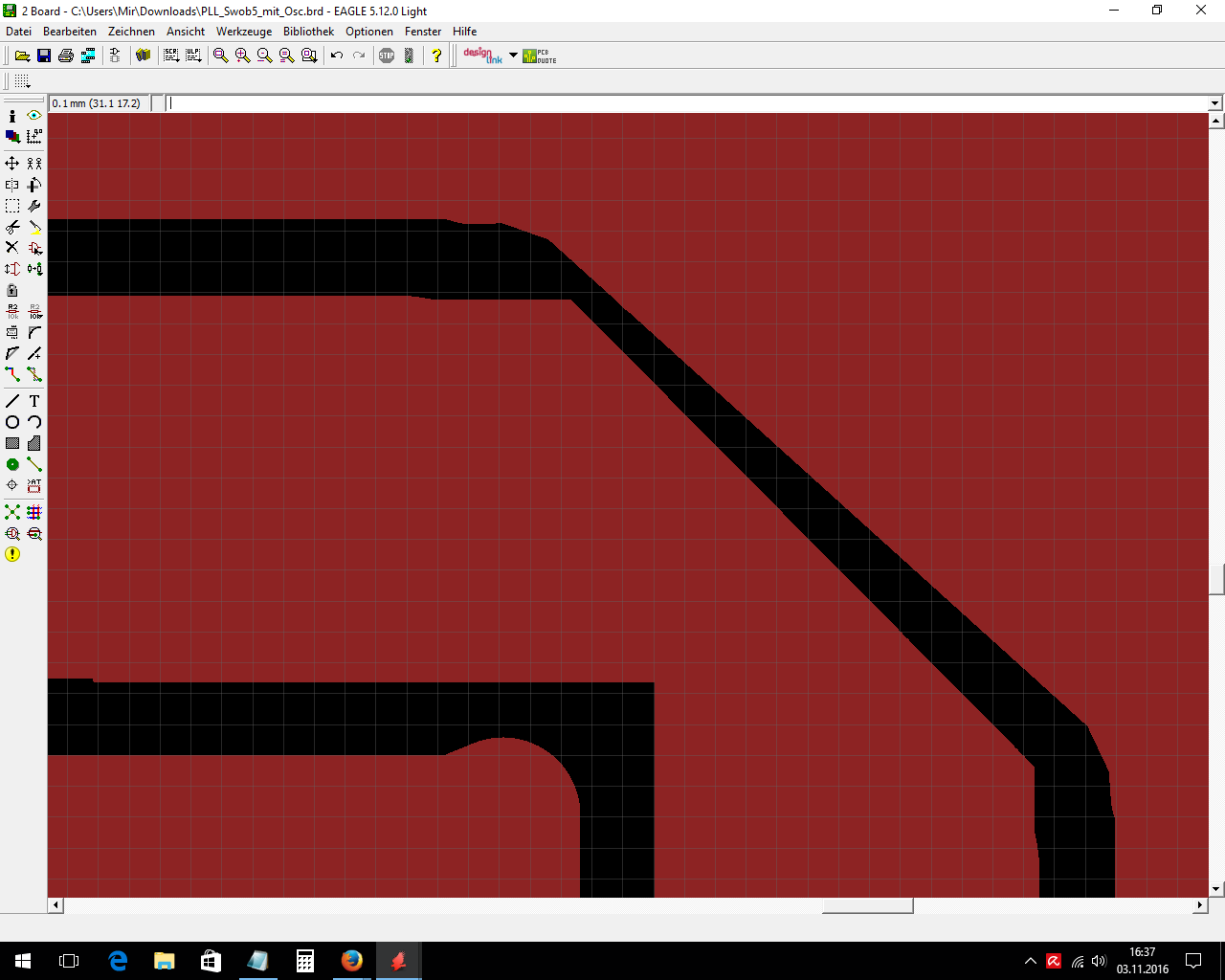This screenshot has width=1225, height=980.
Task: Select the Delete tool
Action: coord(12,248)
